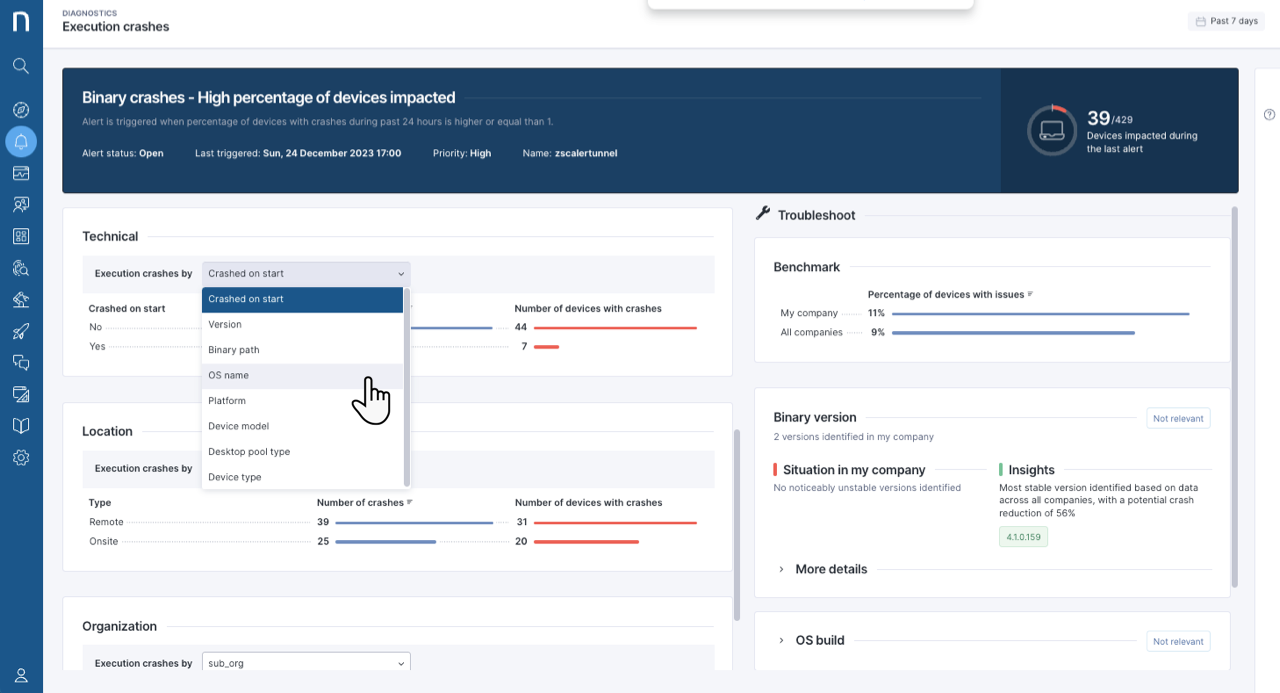
Task: Click zscalertunnel name in alert banner
Action: tap(586, 153)
